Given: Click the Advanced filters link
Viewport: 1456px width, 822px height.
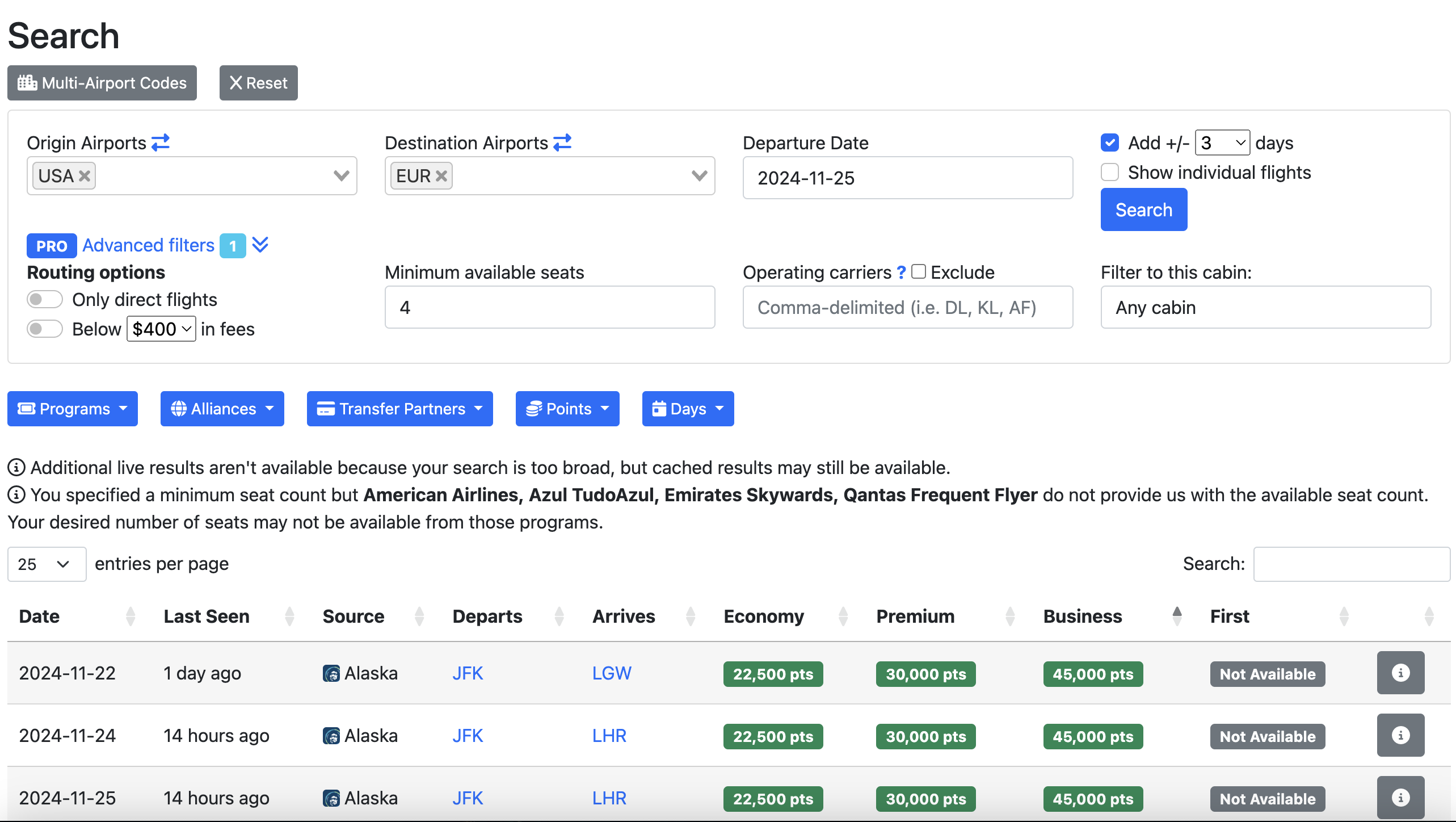Looking at the screenshot, I should point(148,245).
